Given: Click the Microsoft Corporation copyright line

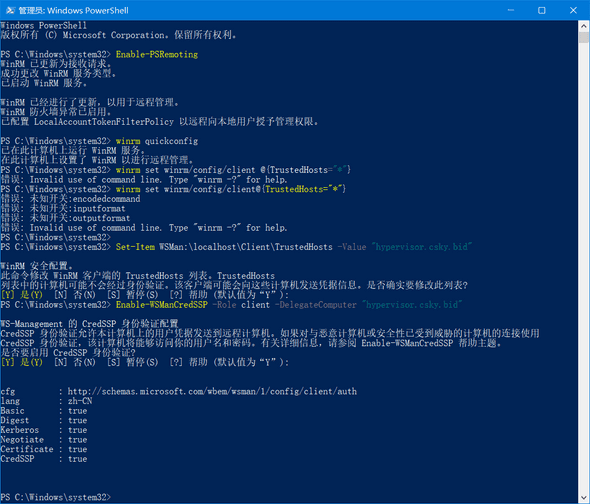Looking at the screenshot, I should pyautogui.click(x=119, y=35).
